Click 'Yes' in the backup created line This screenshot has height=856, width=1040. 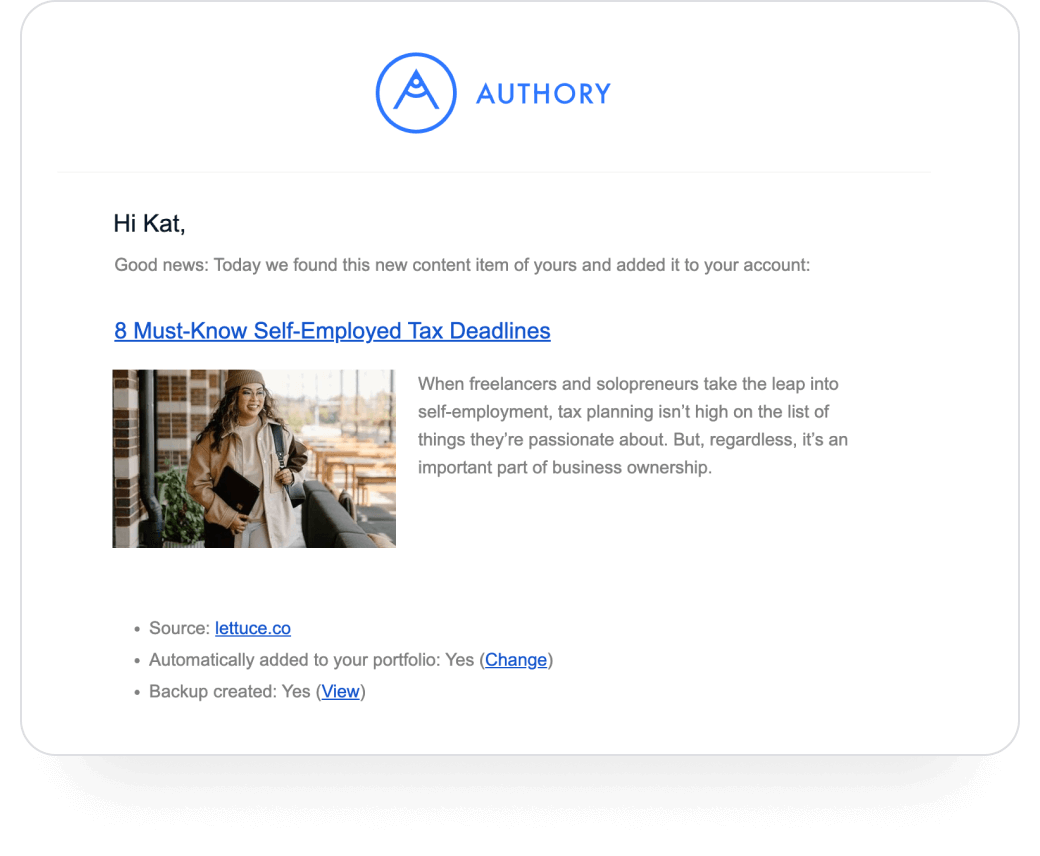pos(296,692)
